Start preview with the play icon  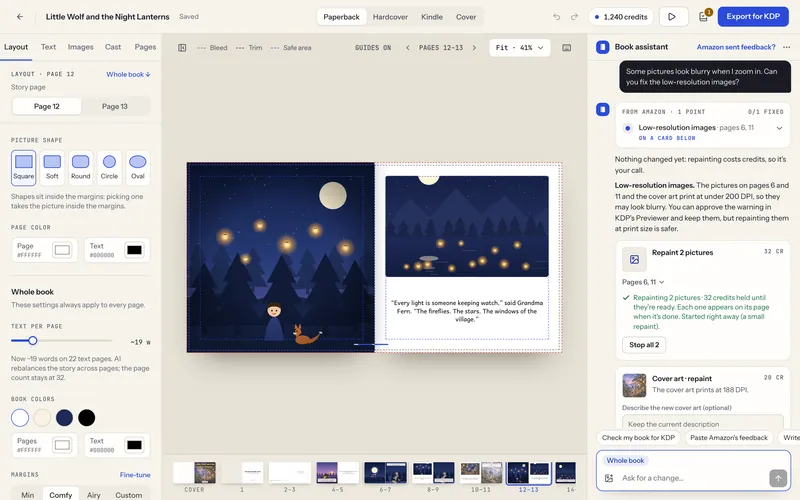click(672, 17)
